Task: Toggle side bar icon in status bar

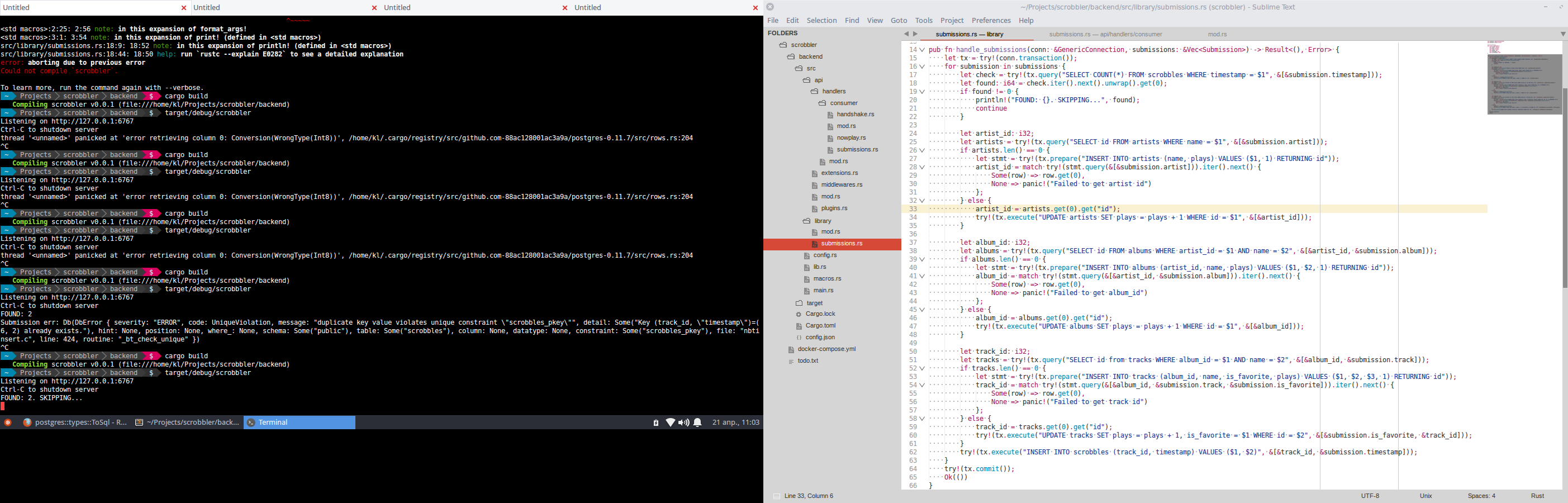Action: 776,496
